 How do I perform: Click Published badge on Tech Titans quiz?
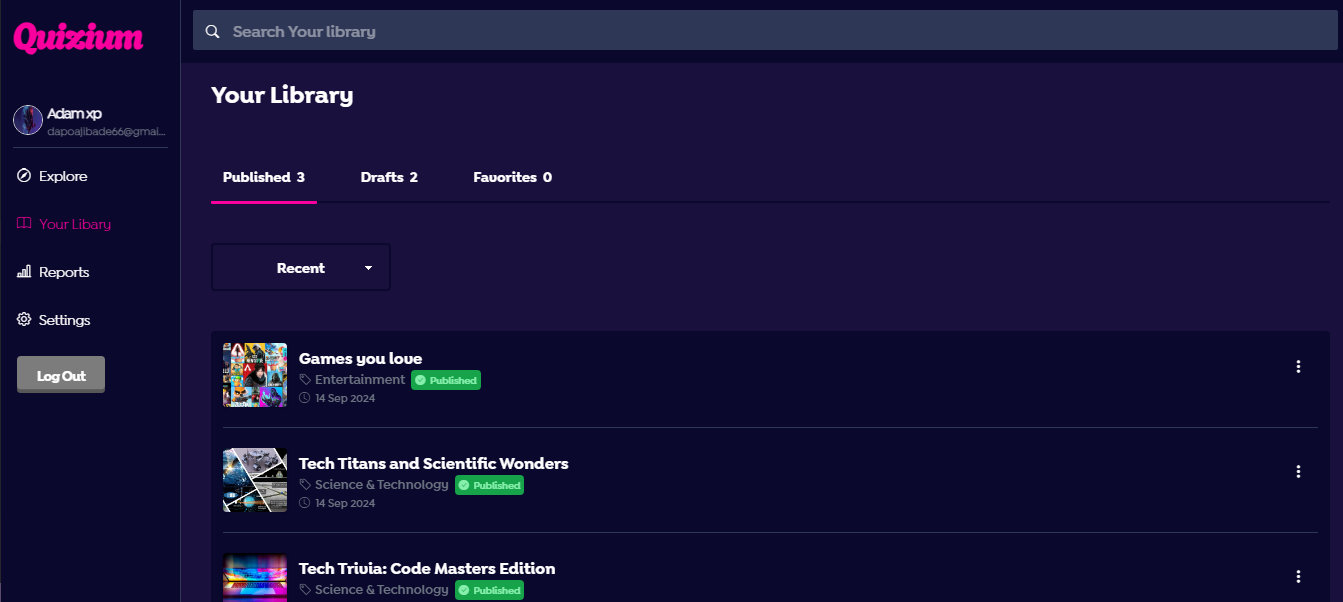click(490, 485)
